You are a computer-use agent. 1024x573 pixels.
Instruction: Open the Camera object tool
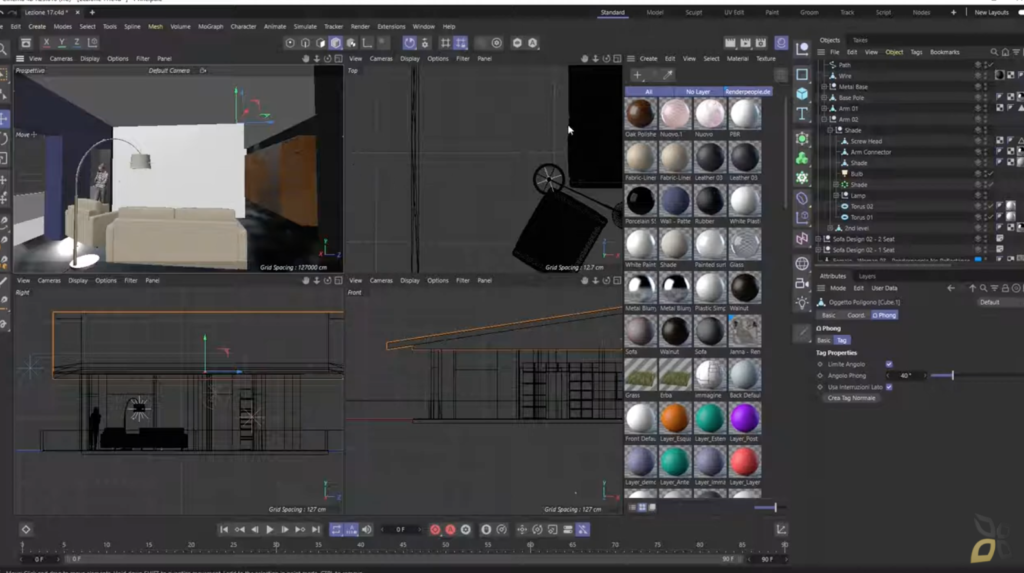(802, 284)
